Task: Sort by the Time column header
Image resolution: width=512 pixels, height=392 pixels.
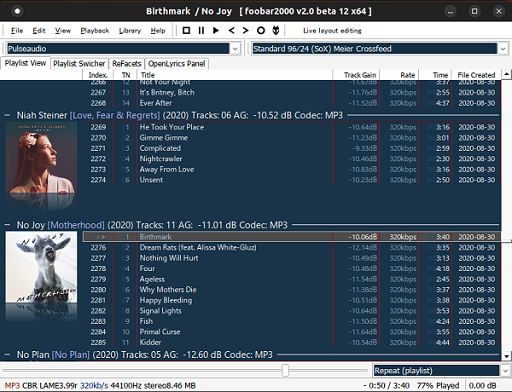Action: click(435, 75)
